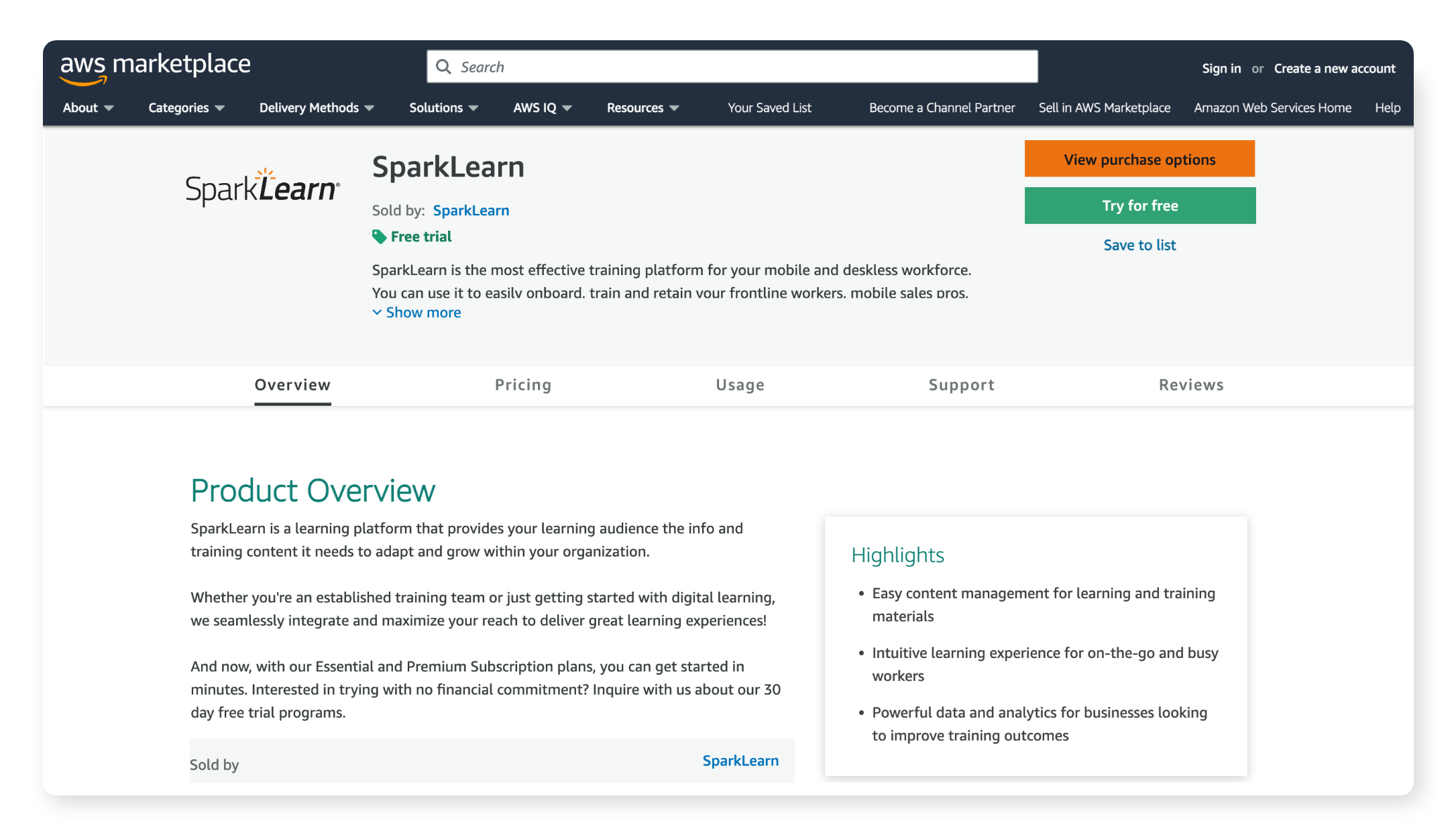1456x823 pixels.
Task: Click the Save to list link
Action: coord(1139,245)
